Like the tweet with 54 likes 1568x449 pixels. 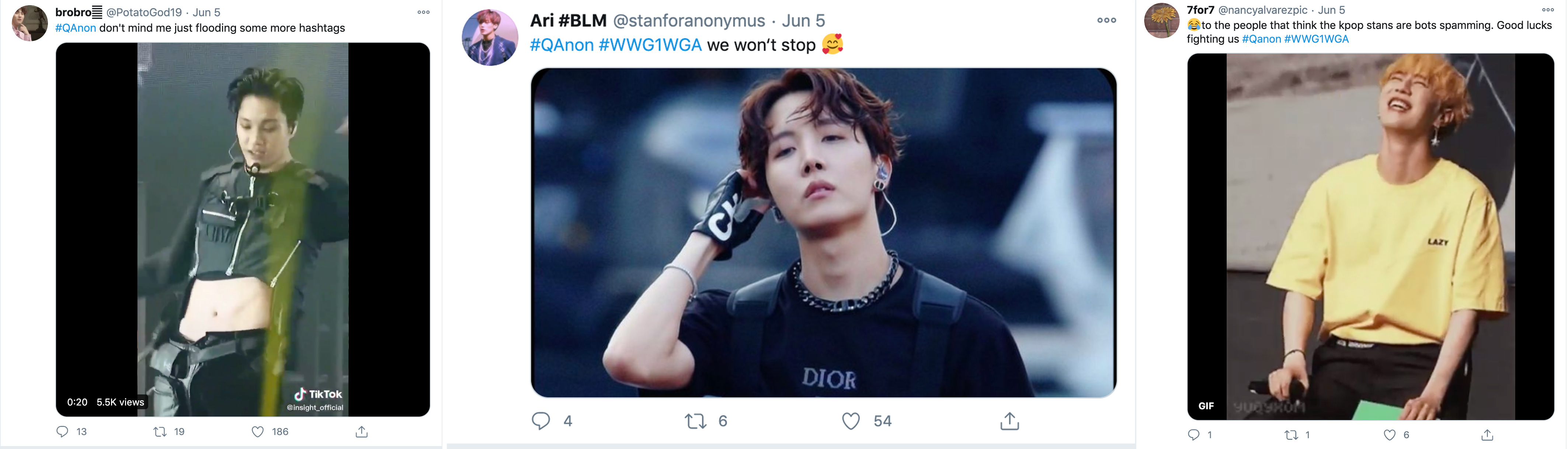[851, 421]
